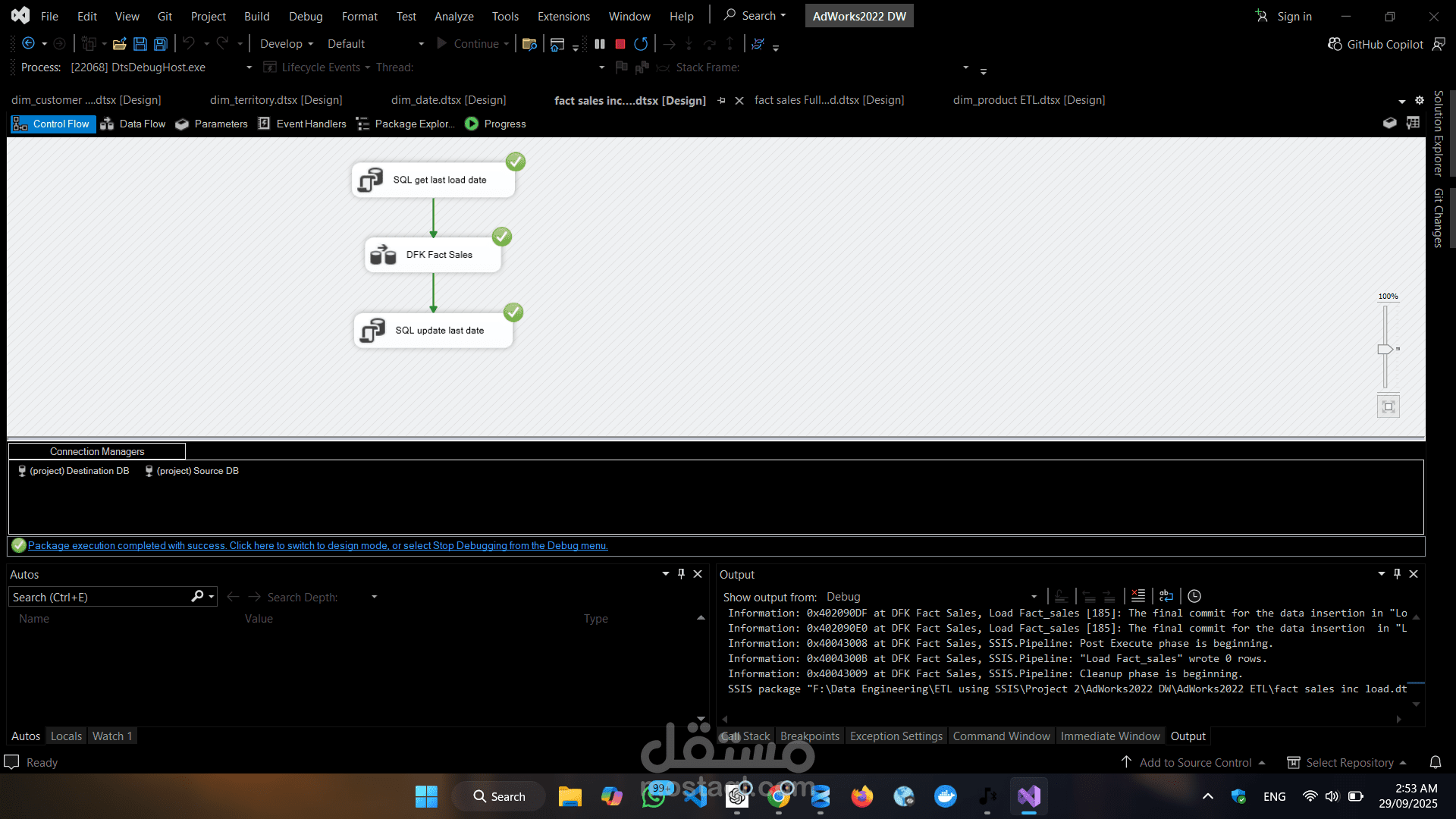This screenshot has height=819, width=1456.
Task: Toggle timestamps clock icon in Output
Action: click(1194, 596)
